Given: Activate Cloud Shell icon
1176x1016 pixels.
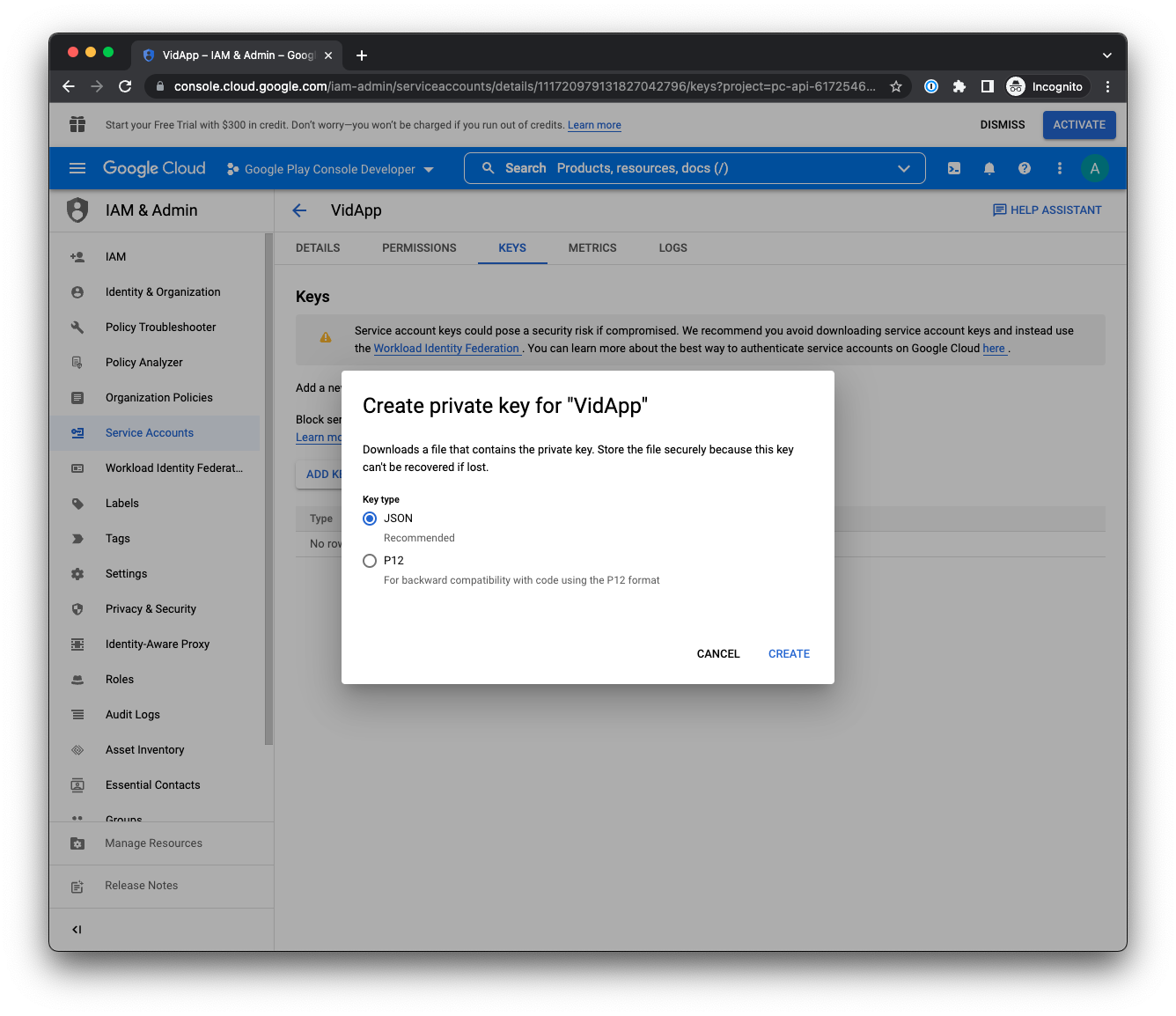Looking at the screenshot, I should 954,168.
